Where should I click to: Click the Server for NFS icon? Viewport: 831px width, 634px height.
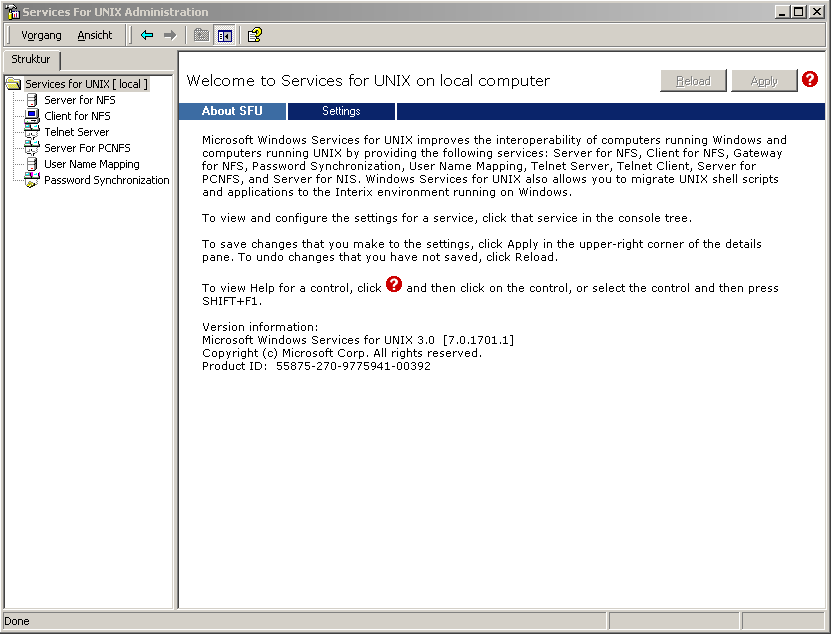click(x=32, y=100)
